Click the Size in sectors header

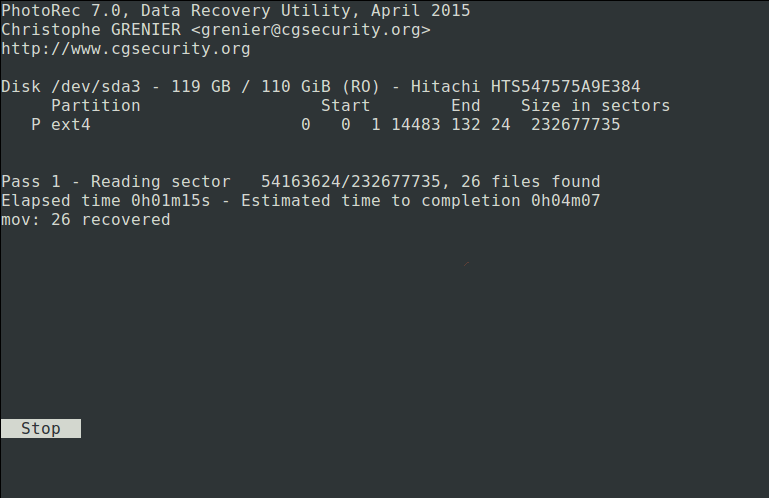(595, 106)
